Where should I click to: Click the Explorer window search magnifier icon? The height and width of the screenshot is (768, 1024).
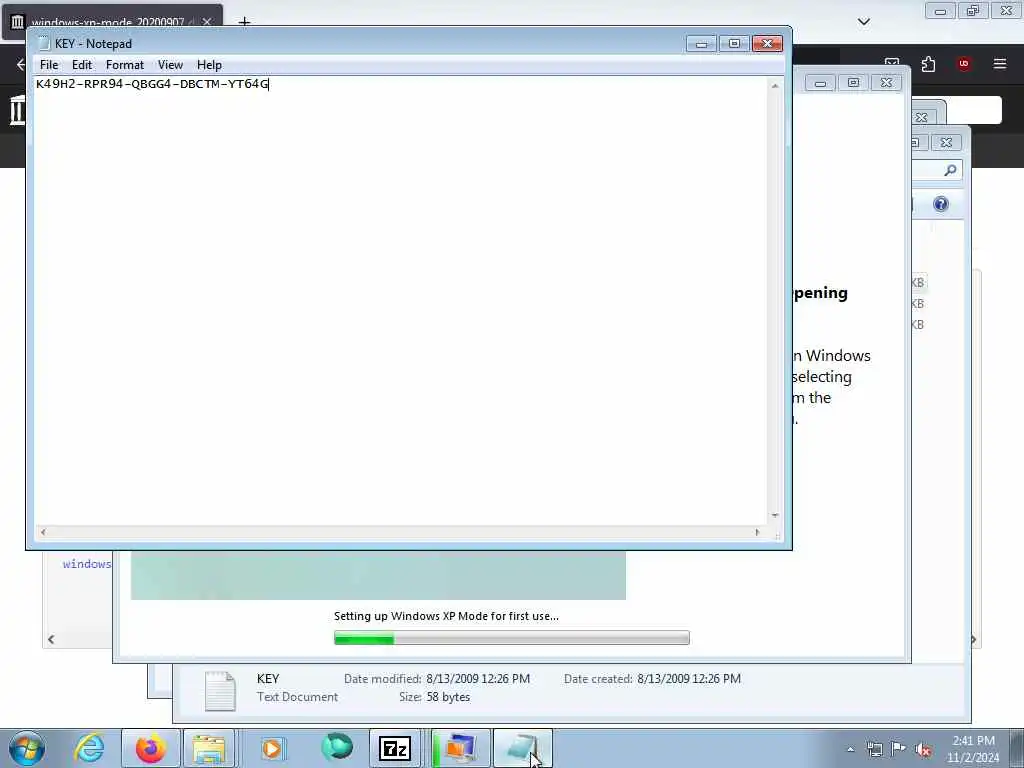(950, 170)
